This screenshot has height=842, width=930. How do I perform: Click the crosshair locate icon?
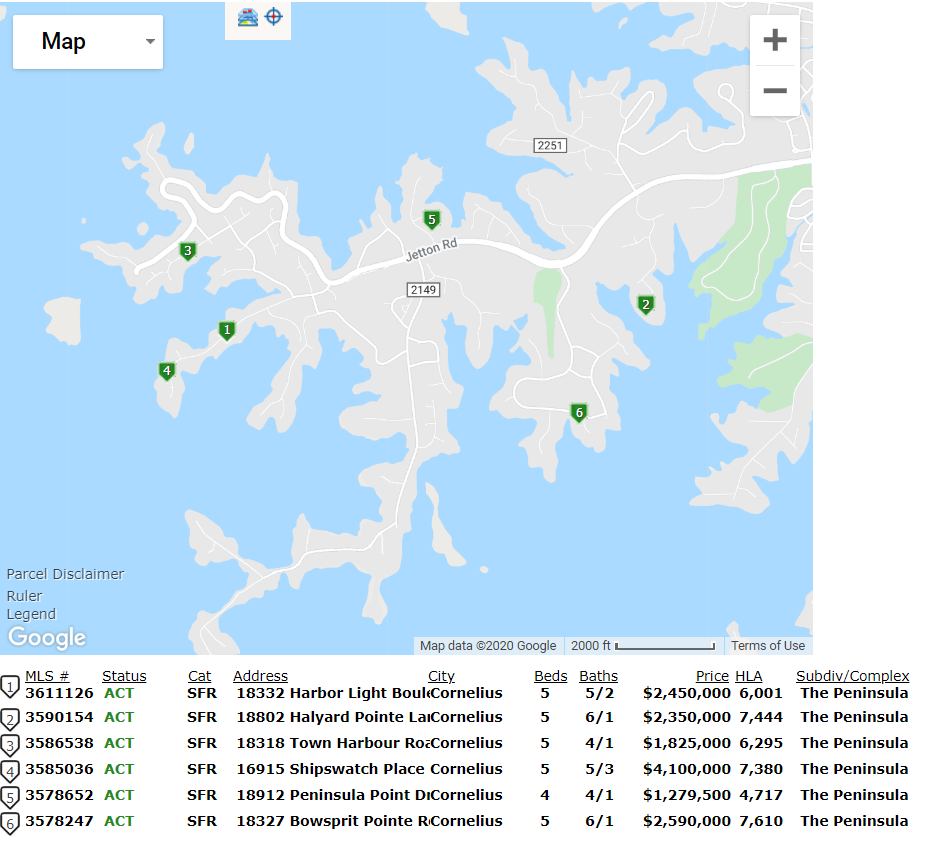(x=273, y=17)
